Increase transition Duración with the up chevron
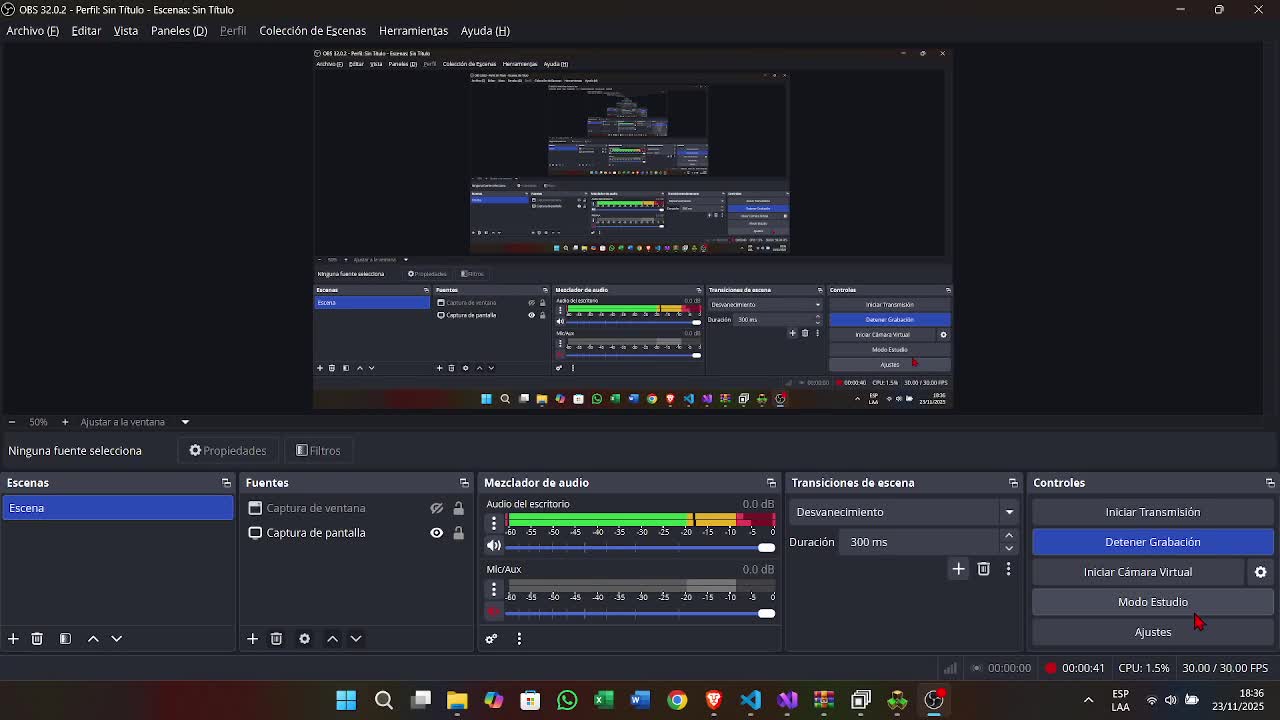This screenshot has width=1280, height=720. click(x=1008, y=534)
